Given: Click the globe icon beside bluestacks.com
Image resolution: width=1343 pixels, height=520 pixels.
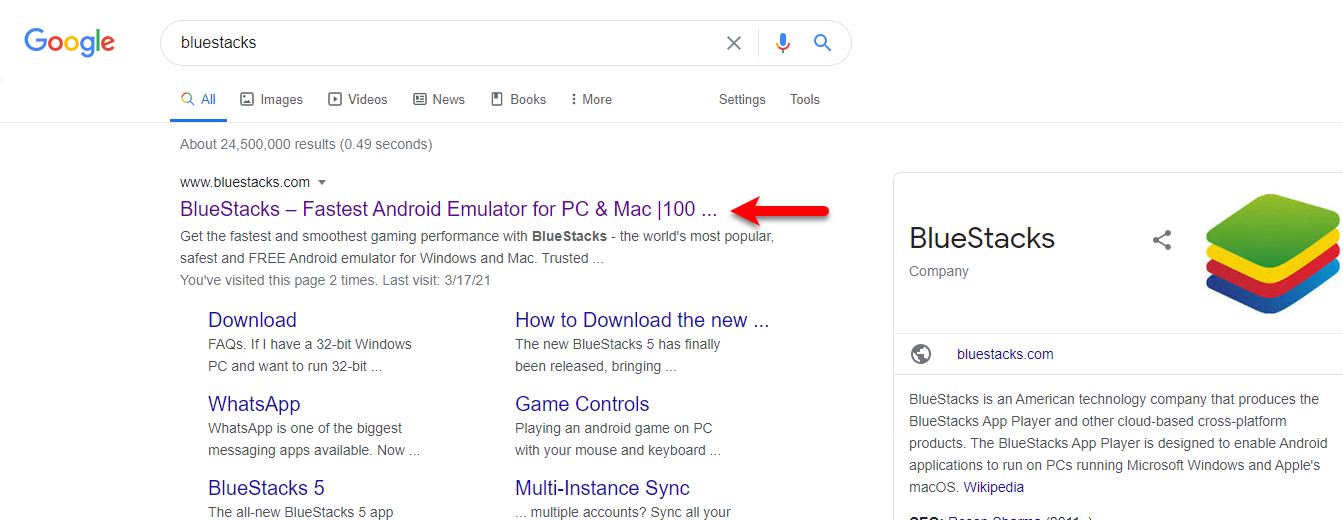Looking at the screenshot, I should pos(921,354).
